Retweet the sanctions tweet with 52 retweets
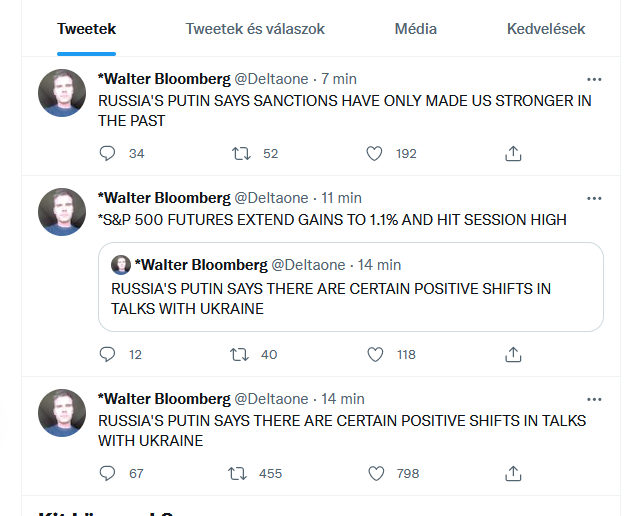 pyautogui.click(x=241, y=154)
